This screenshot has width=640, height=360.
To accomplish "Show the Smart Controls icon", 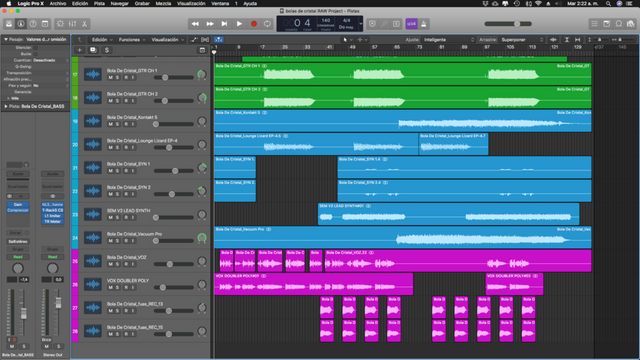I will click(60, 24).
